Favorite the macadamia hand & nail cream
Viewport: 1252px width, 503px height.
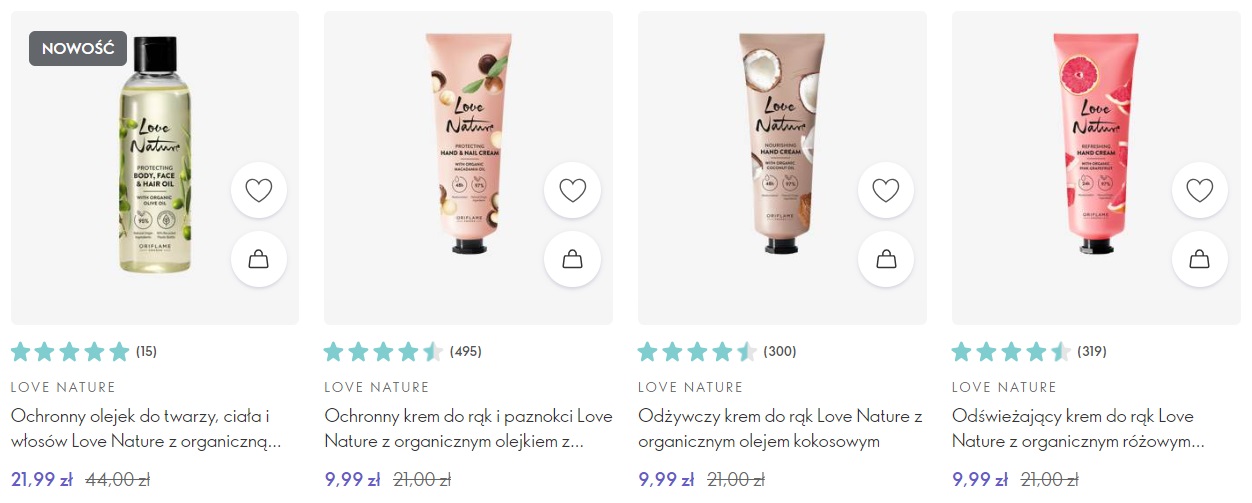(x=572, y=190)
